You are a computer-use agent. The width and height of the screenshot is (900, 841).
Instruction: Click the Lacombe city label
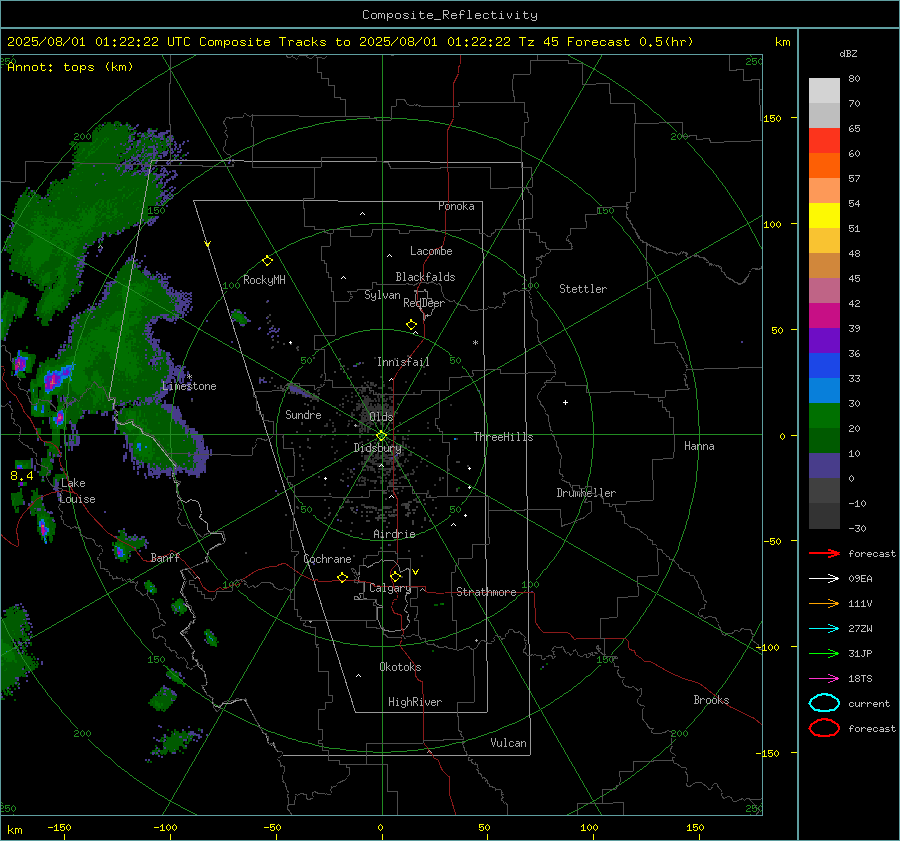click(x=431, y=251)
